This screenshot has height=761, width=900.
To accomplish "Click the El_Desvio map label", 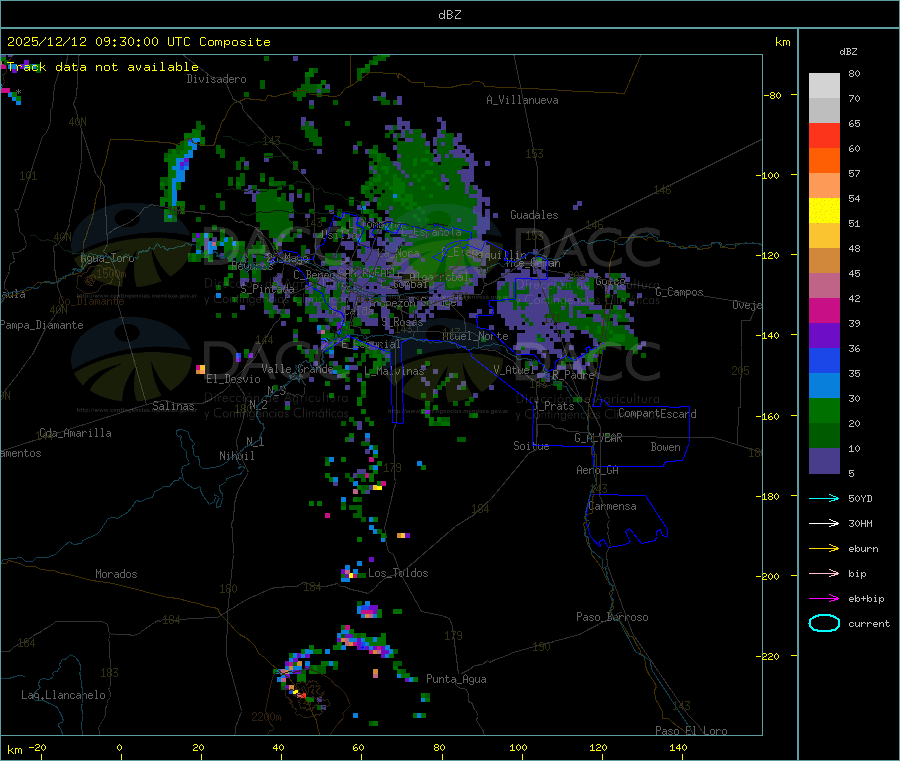I will coord(233,379).
